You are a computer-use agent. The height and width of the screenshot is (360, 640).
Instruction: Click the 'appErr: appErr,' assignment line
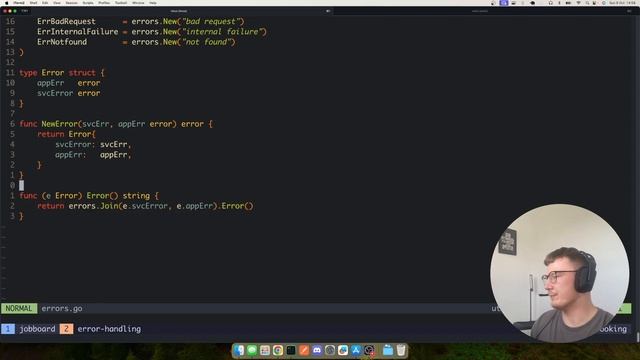tap(93, 155)
